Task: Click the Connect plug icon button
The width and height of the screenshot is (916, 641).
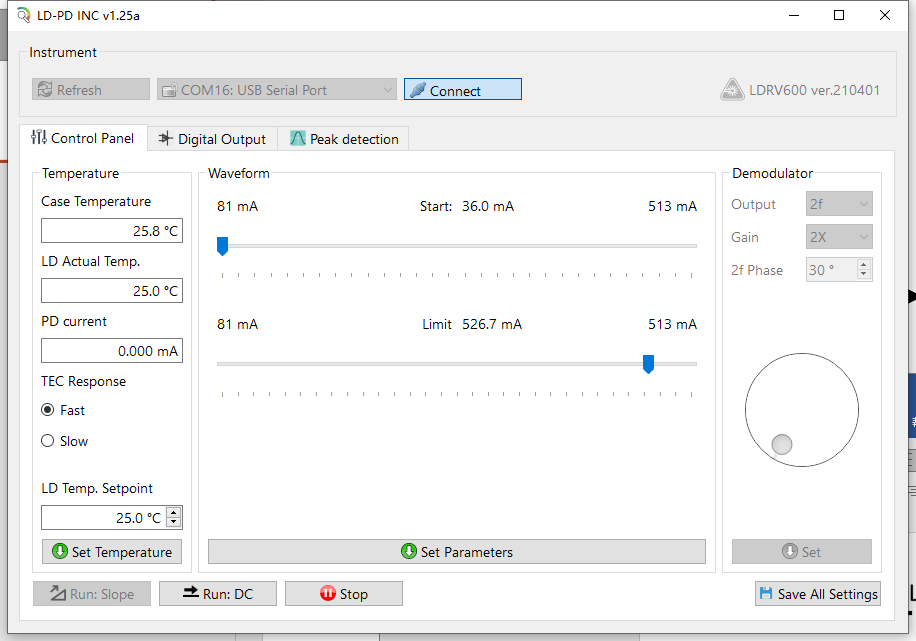Action: pos(462,90)
